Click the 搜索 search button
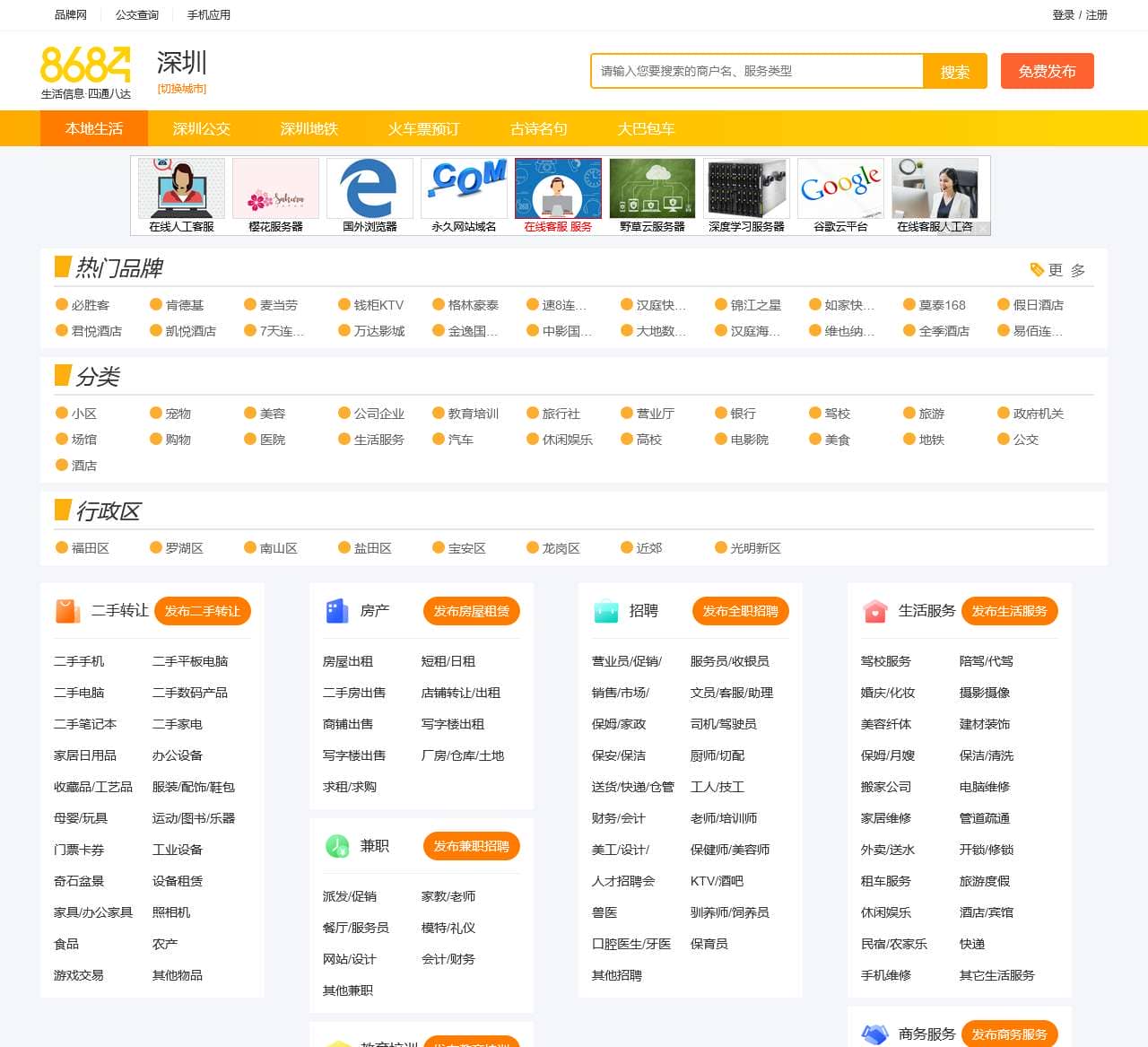 click(955, 71)
